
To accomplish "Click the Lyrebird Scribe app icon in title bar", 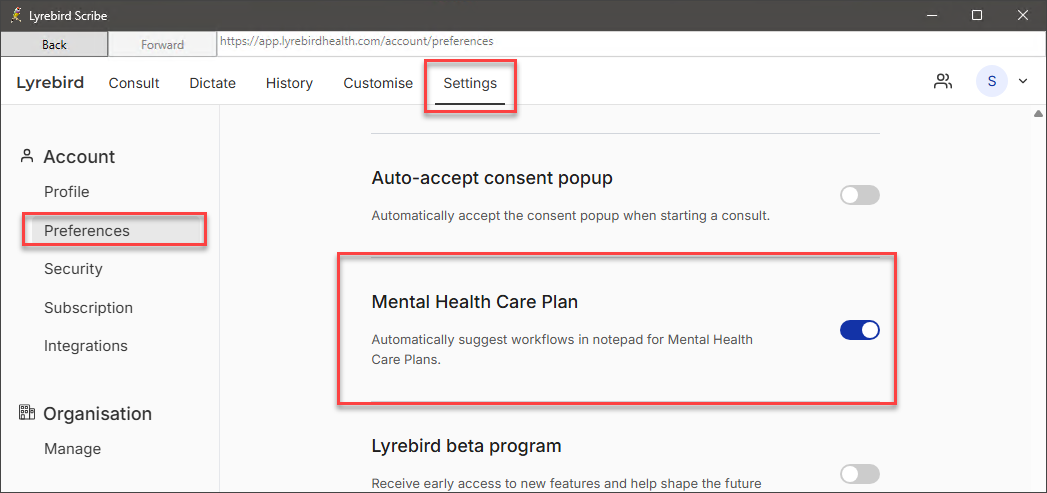I will coord(16,15).
